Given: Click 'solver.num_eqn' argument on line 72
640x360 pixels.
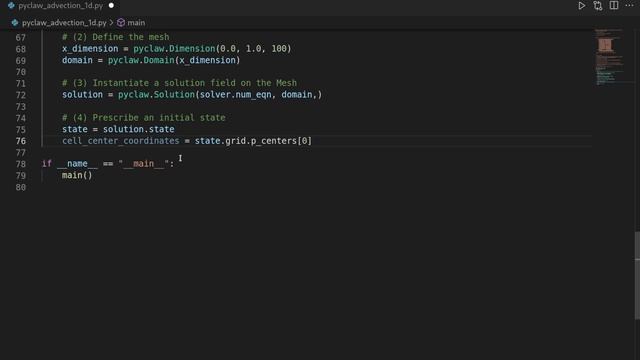Looking at the screenshot, I should pos(235,95).
